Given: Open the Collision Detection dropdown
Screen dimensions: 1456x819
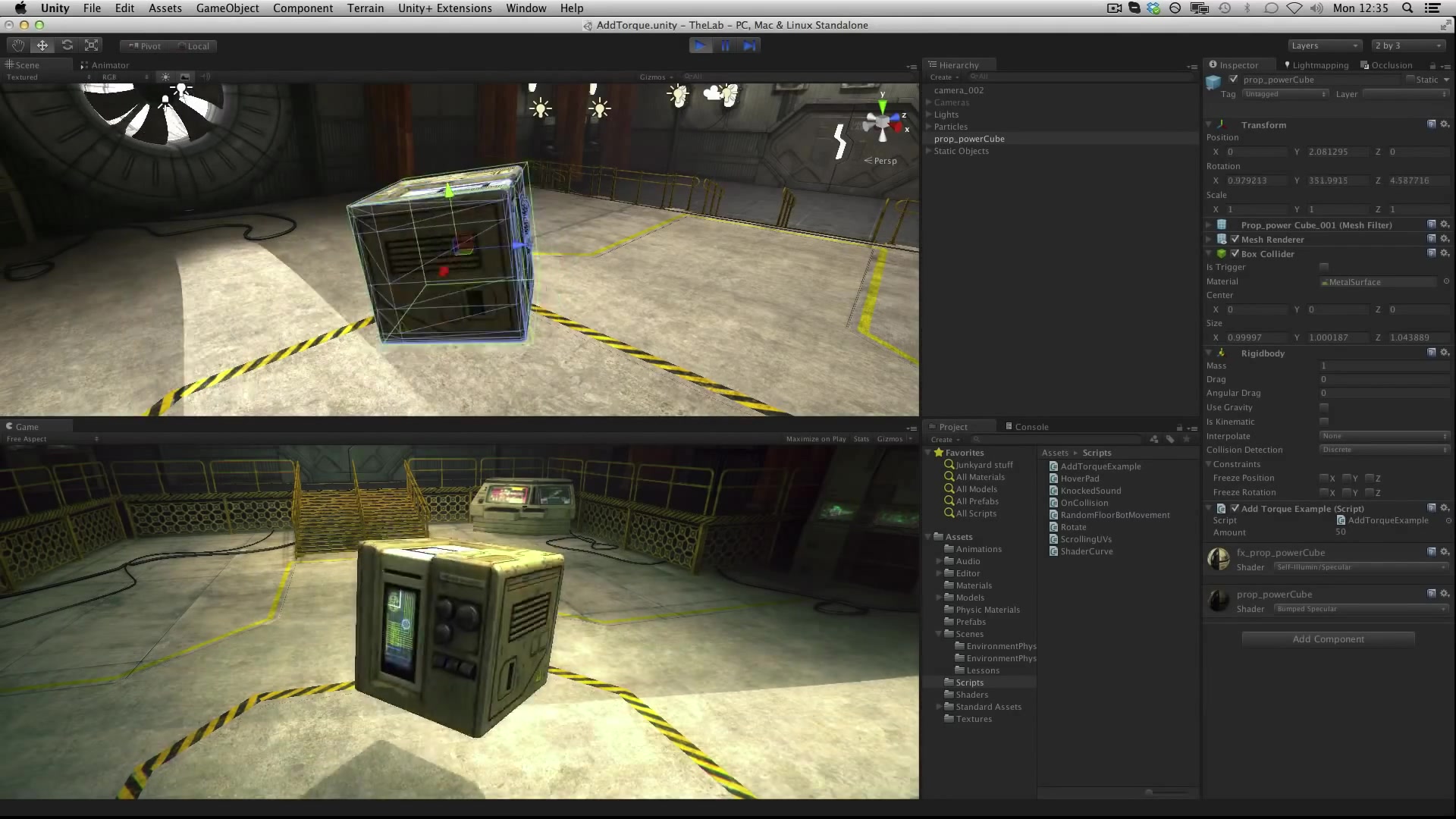Looking at the screenshot, I should coord(1383,449).
